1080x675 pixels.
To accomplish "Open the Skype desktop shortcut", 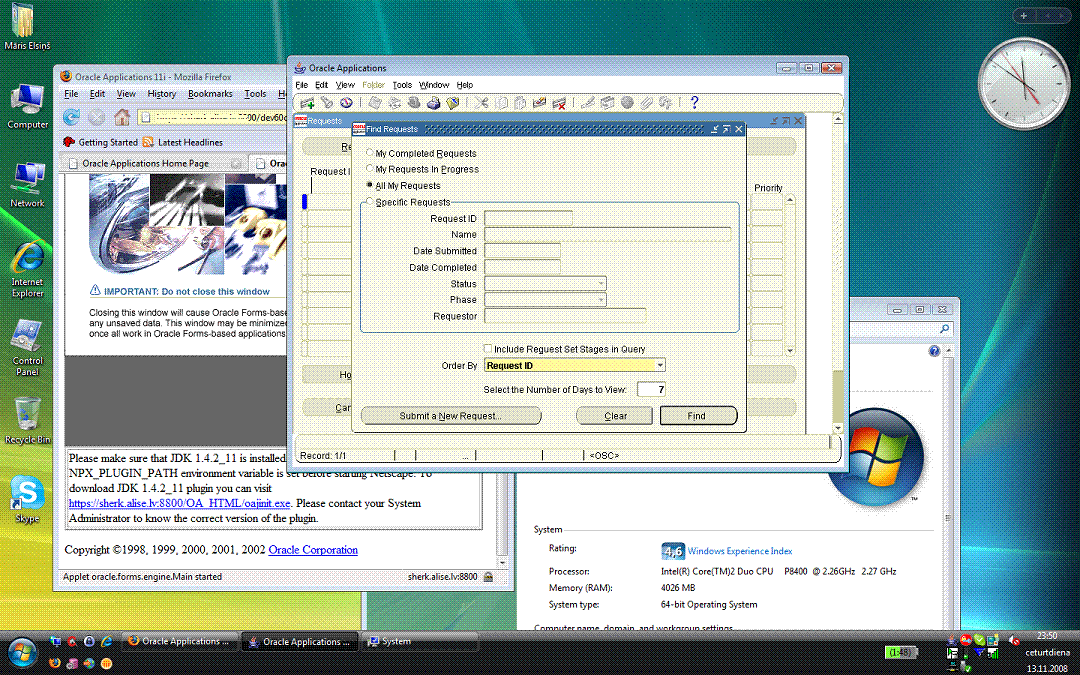I will pos(28,499).
